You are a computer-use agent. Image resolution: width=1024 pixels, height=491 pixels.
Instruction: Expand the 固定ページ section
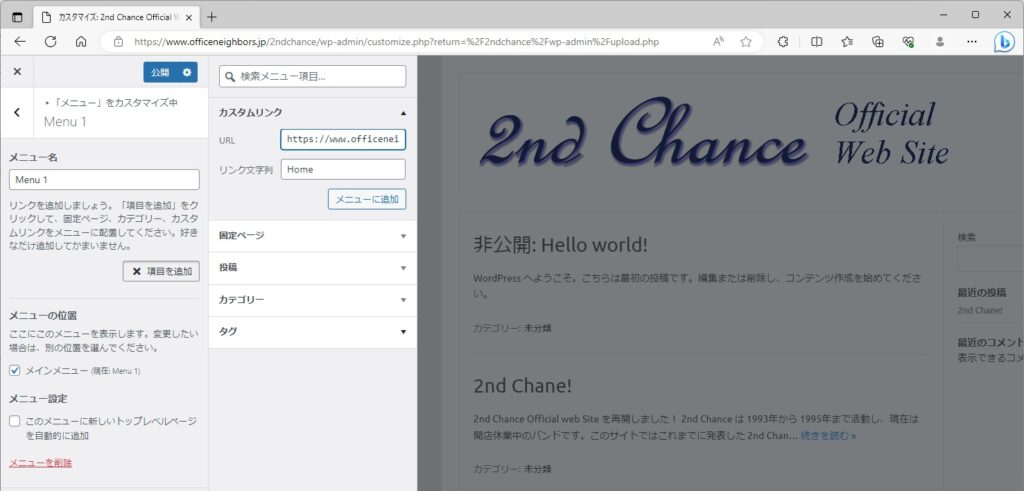click(x=312, y=236)
